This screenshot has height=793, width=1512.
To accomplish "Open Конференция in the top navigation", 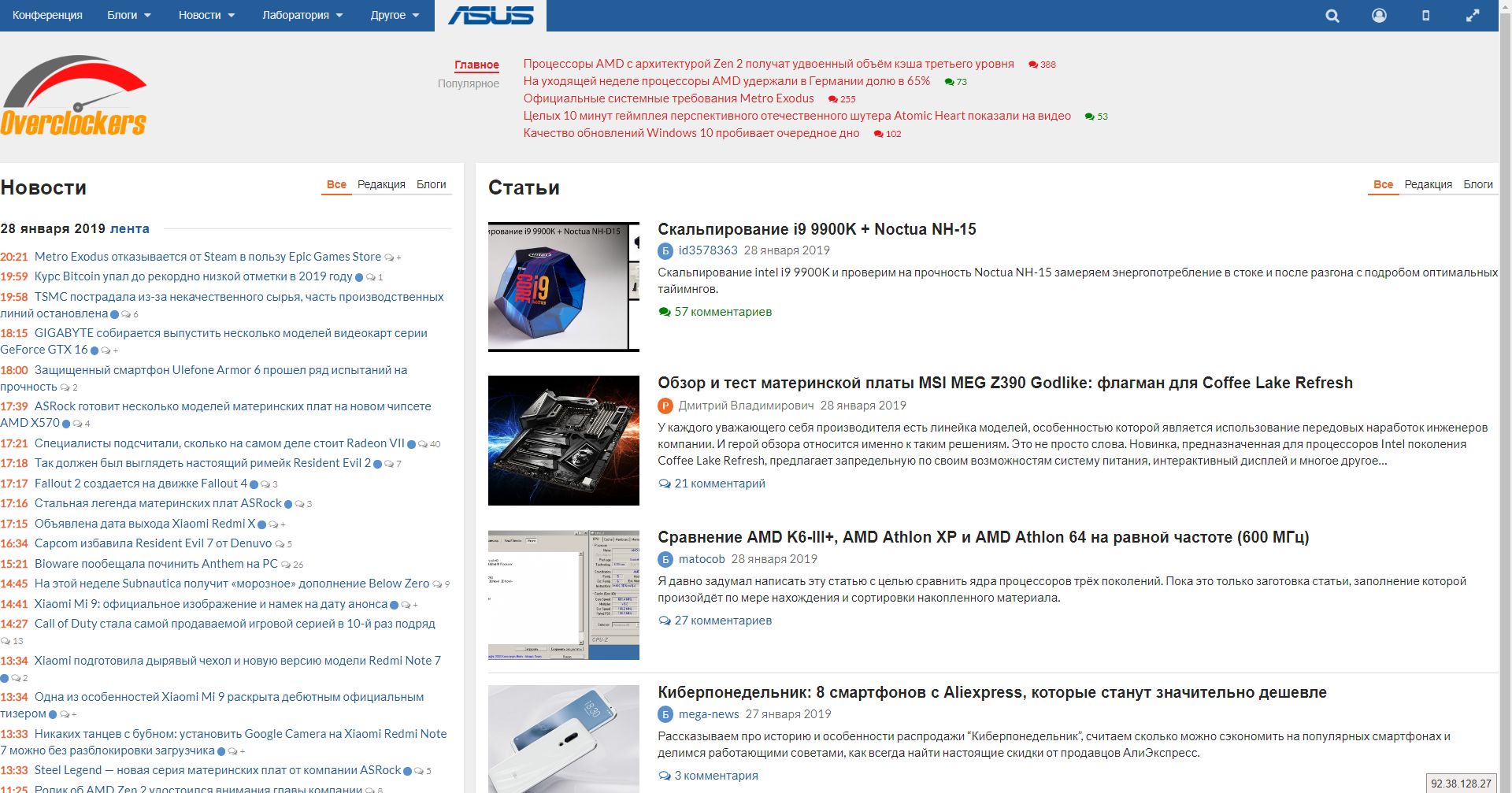I will click(x=47, y=16).
